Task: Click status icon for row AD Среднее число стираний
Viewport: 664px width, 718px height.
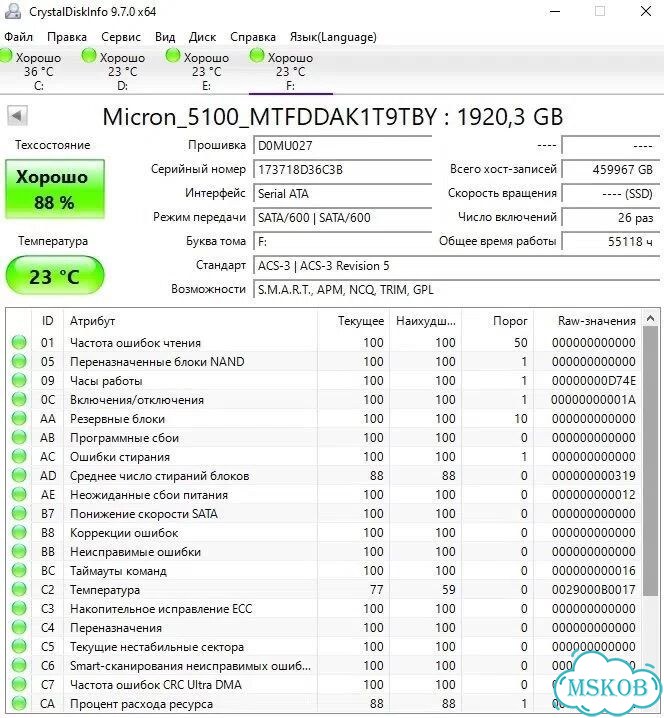Action: pyautogui.click(x=19, y=475)
